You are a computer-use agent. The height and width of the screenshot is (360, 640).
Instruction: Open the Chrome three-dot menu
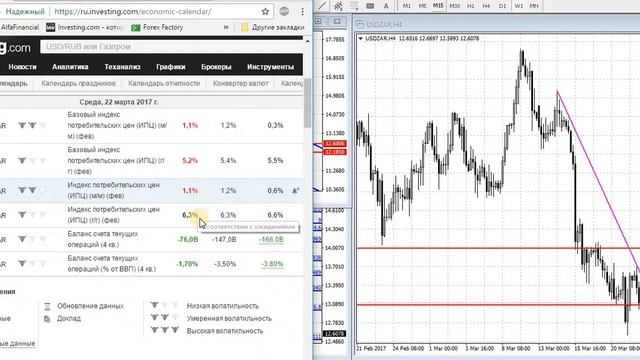[x=302, y=11]
